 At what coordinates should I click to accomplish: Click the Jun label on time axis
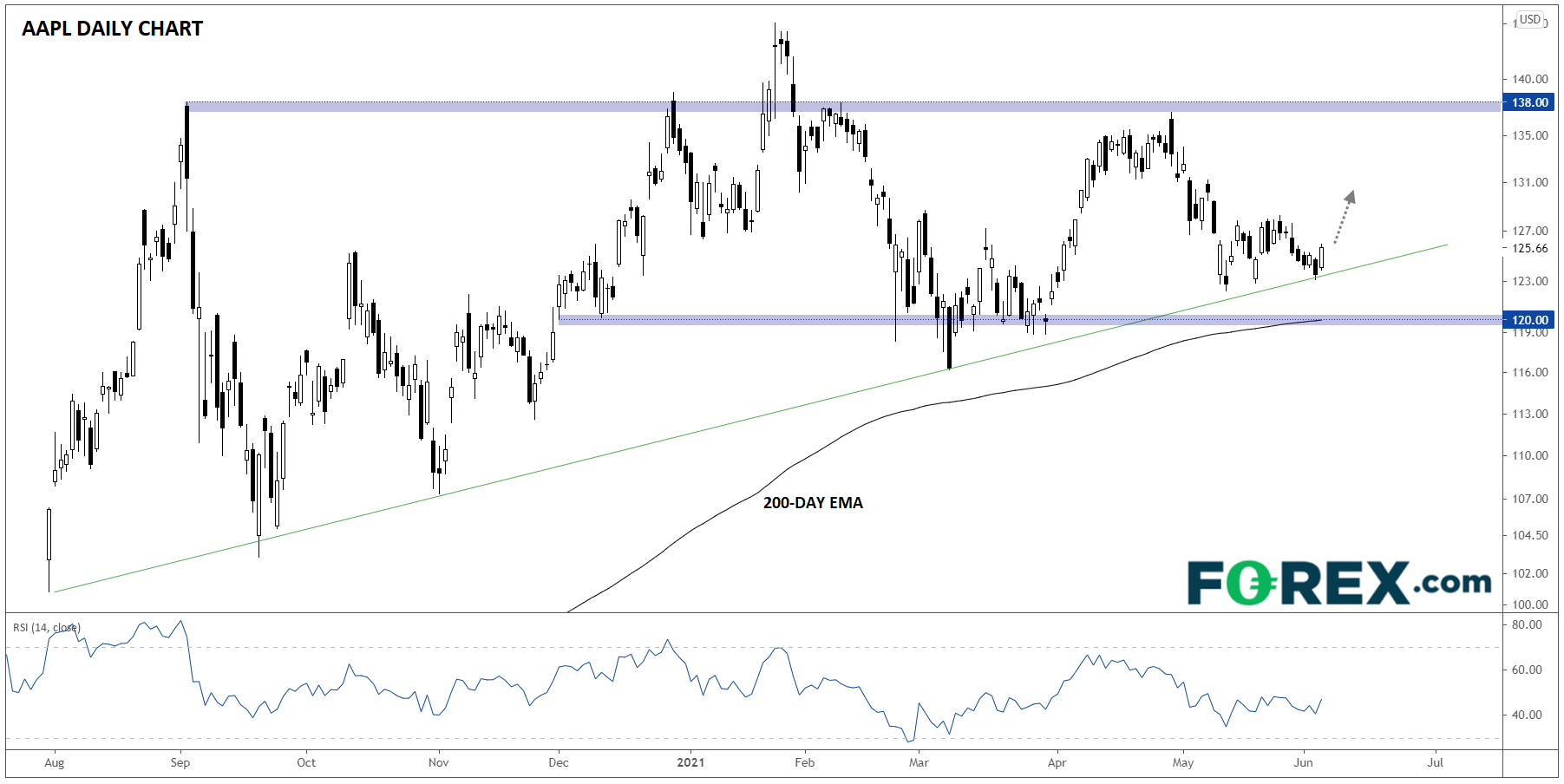[1303, 763]
